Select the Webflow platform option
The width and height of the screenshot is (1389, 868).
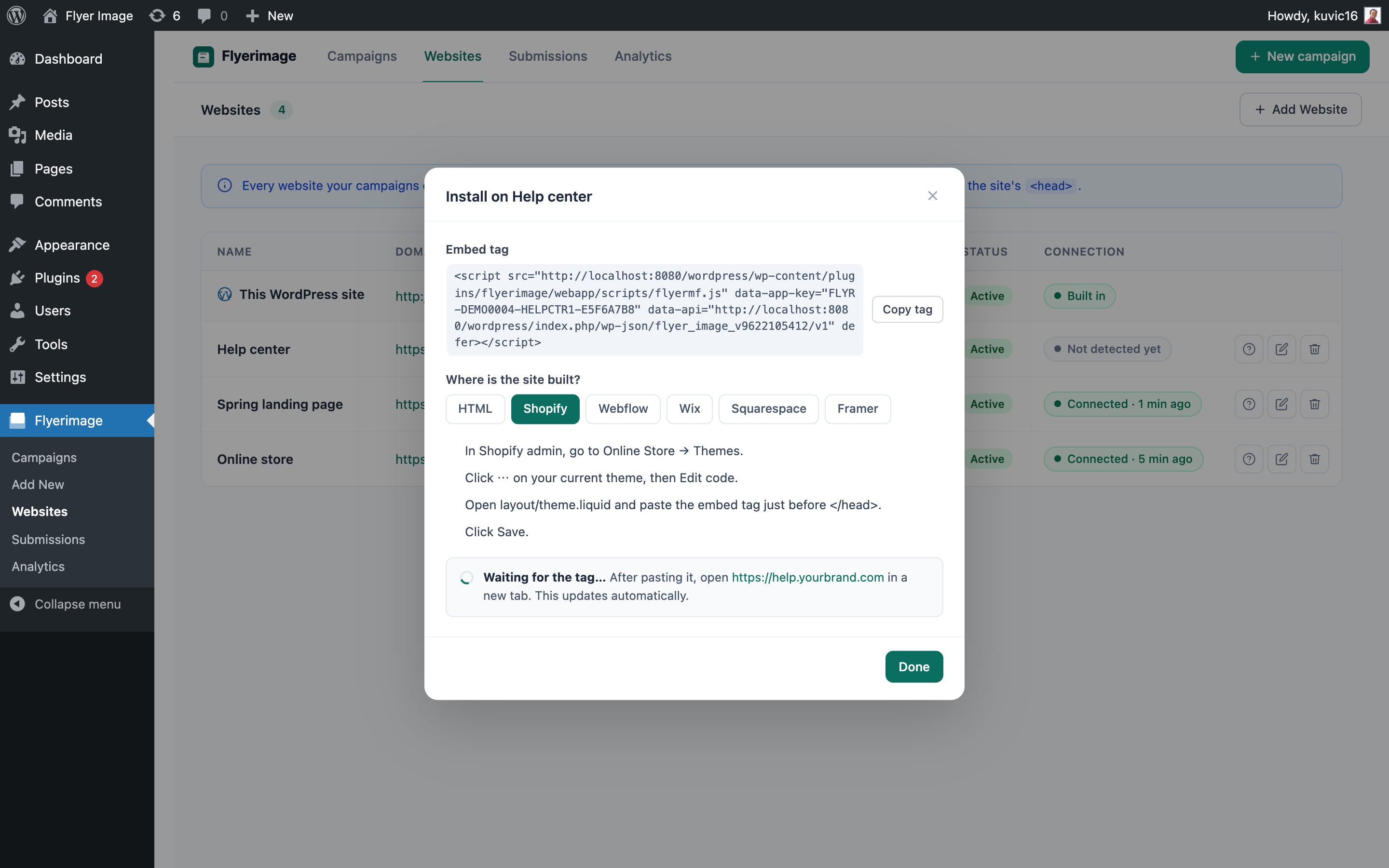623,409
